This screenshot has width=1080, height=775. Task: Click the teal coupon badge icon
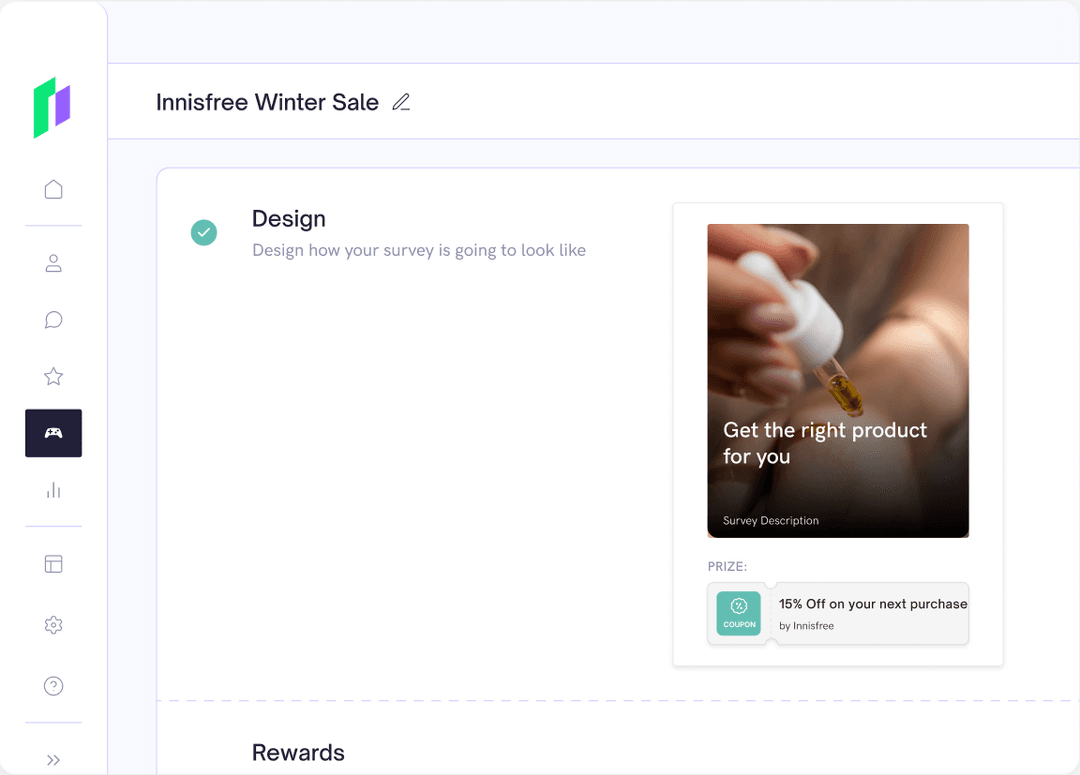coord(739,613)
